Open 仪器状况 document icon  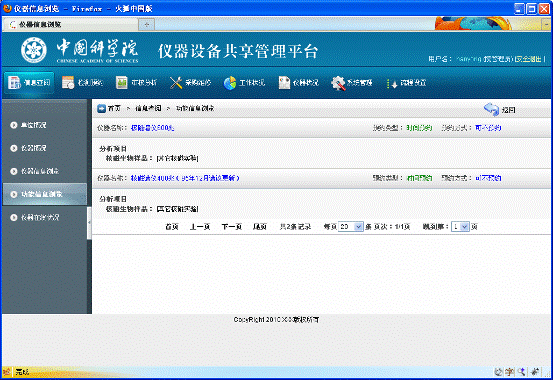click(284, 83)
